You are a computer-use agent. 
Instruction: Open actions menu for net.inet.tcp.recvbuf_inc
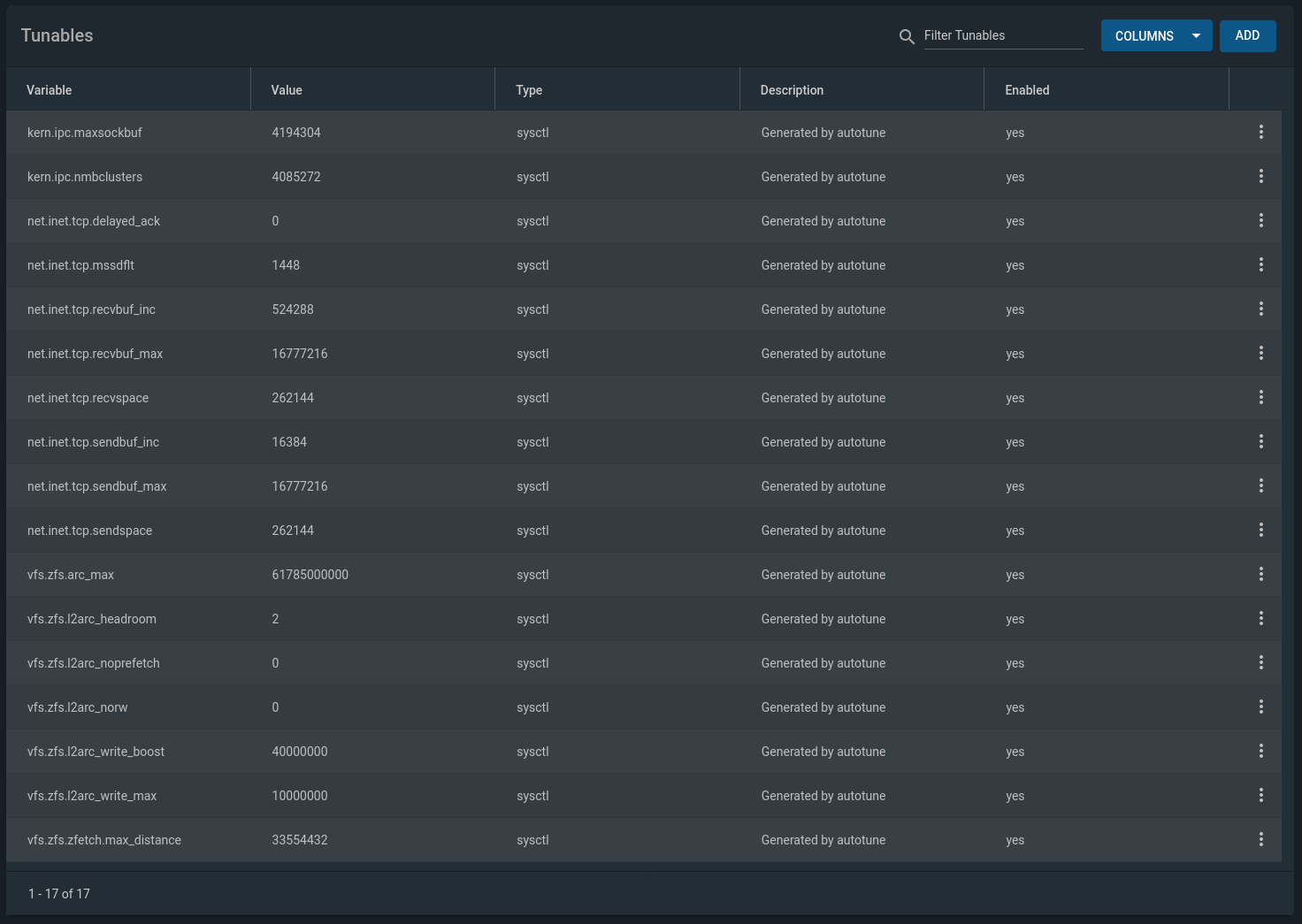[1260, 309]
